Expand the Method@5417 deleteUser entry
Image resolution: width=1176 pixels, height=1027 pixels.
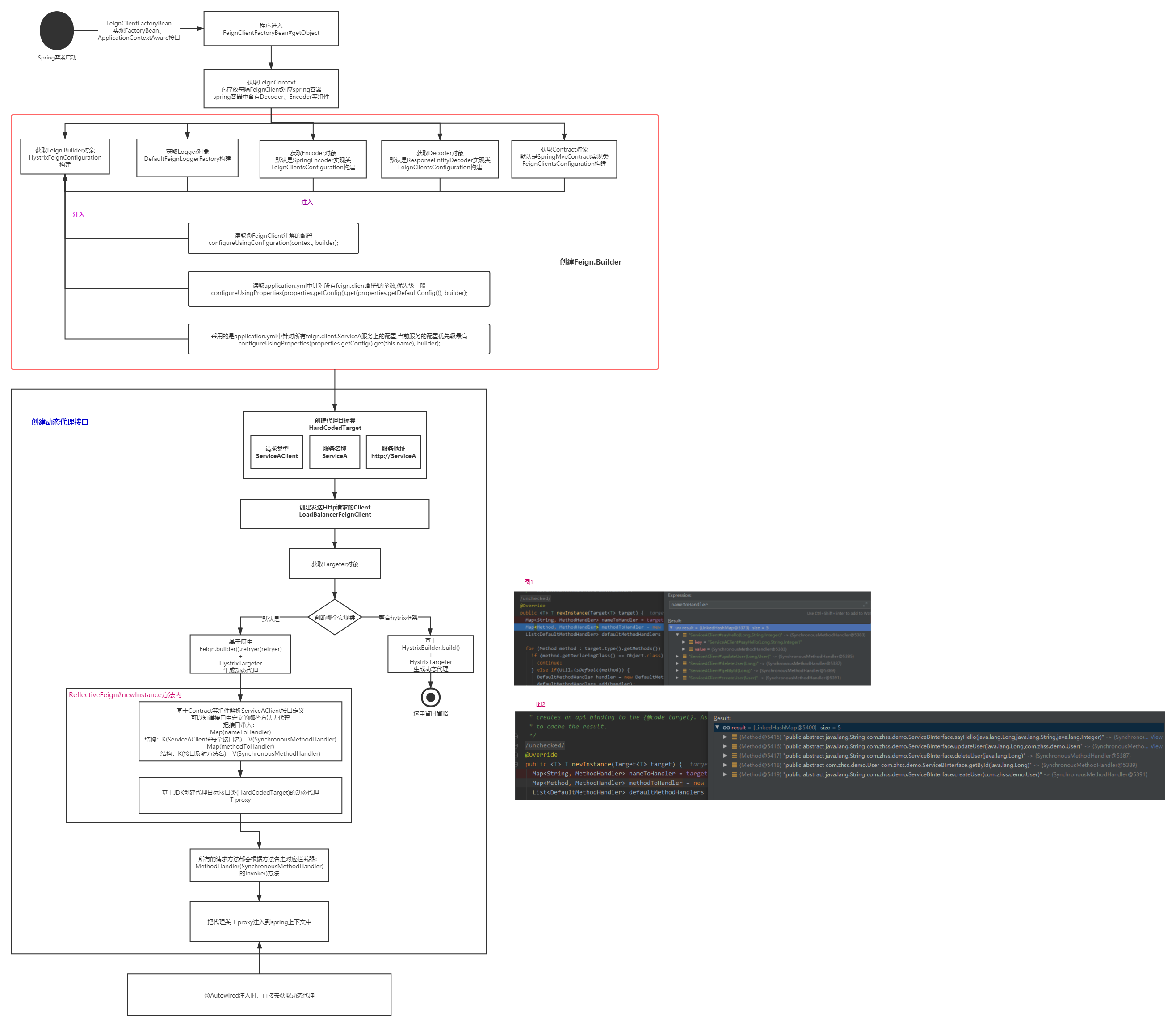[x=725, y=756]
